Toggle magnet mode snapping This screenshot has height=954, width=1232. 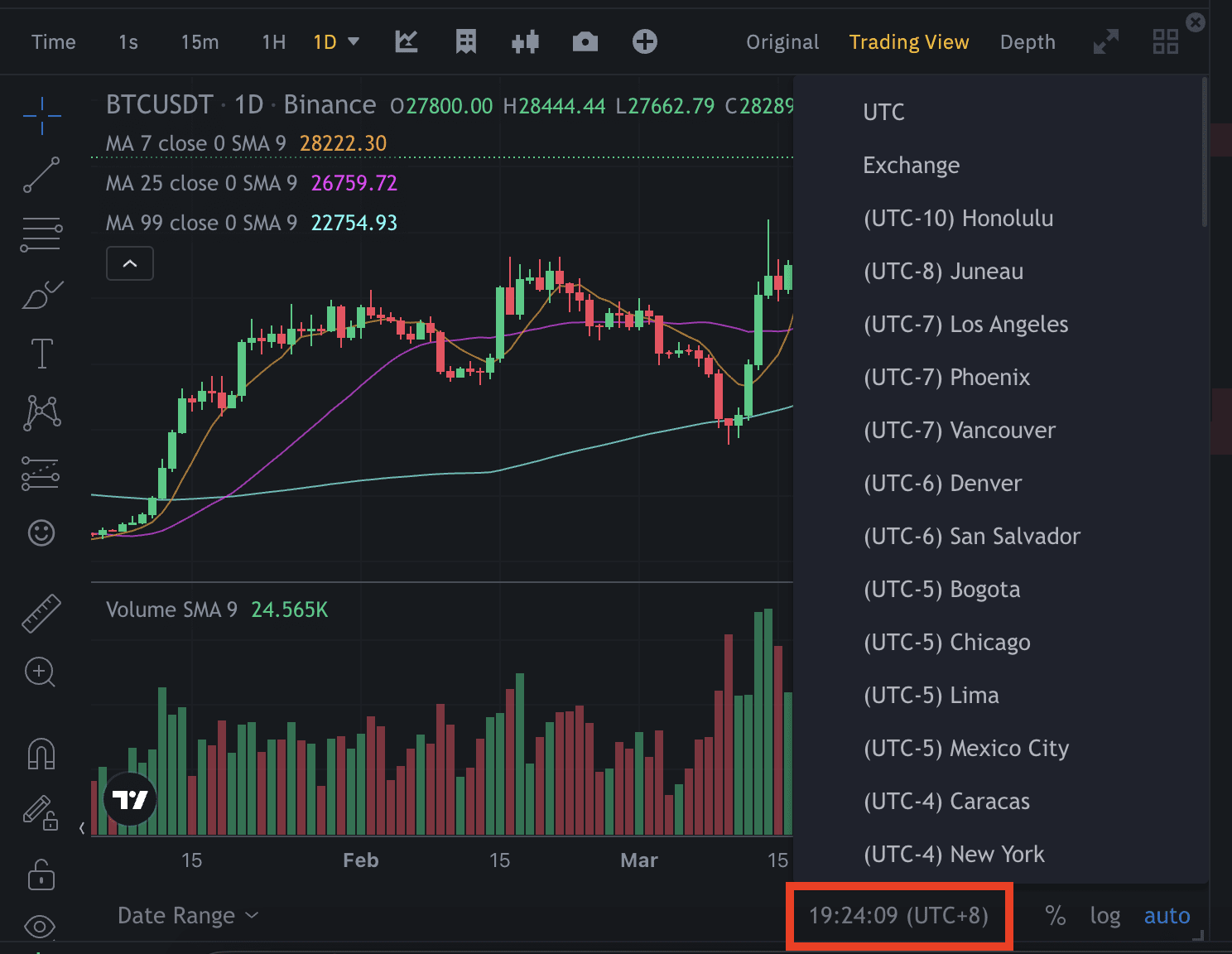click(41, 754)
